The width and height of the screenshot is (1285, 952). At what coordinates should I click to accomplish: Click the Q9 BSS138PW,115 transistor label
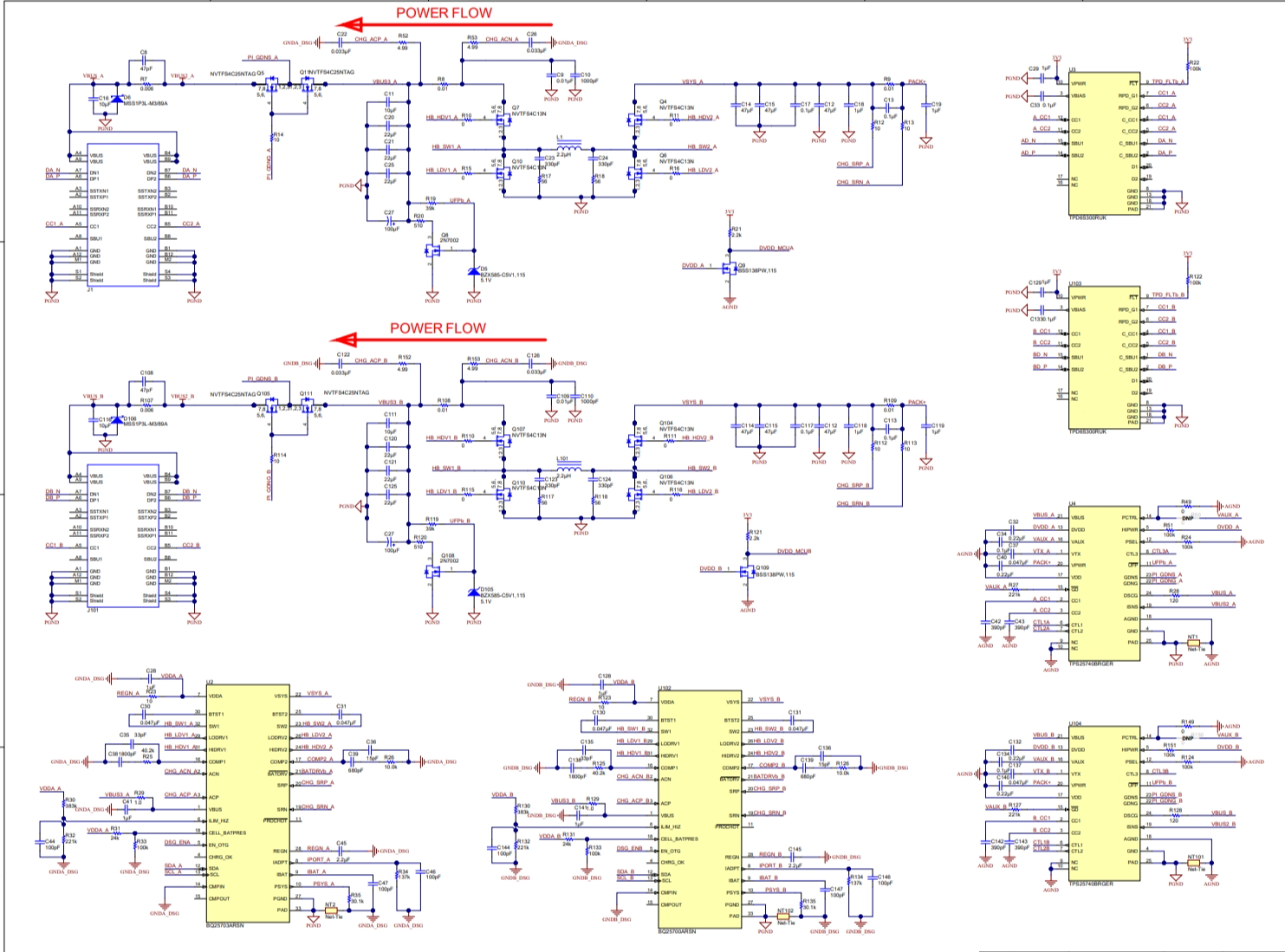pyautogui.click(x=756, y=269)
